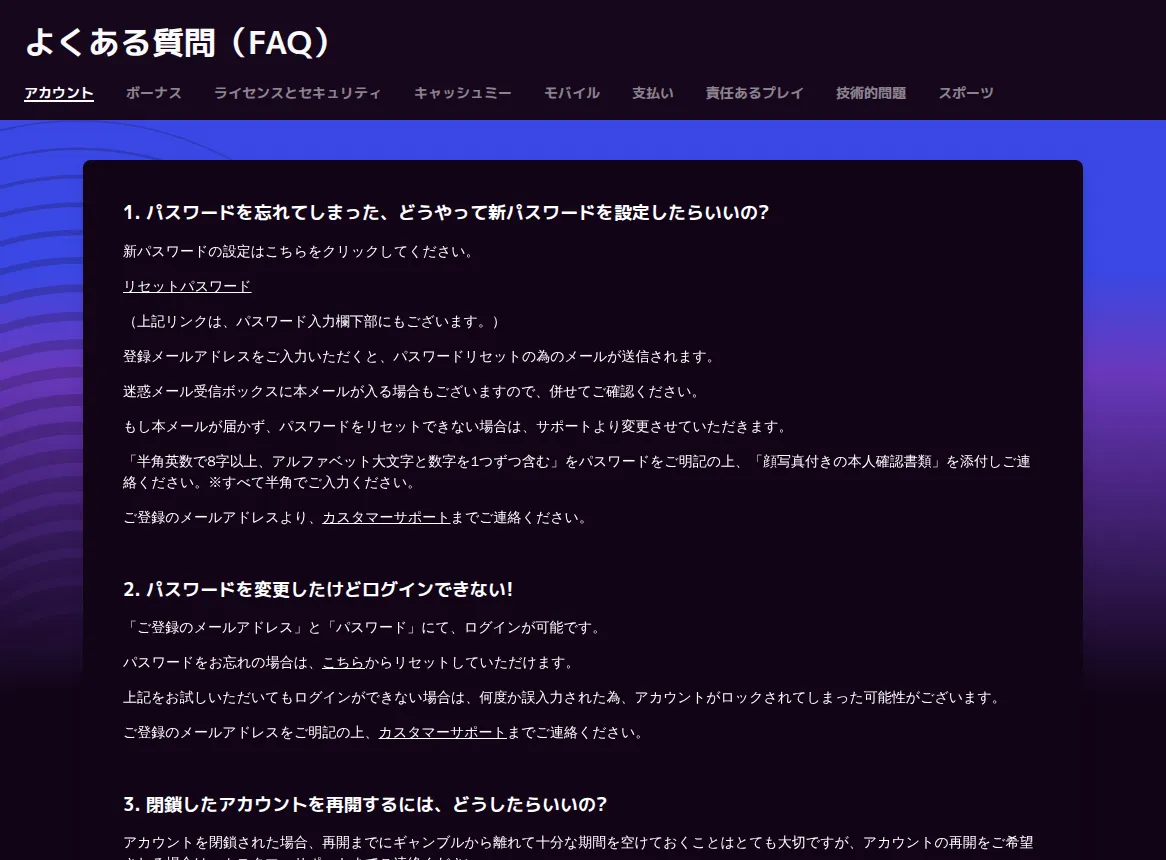Image resolution: width=1166 pixels, height=860 pixels.
Task: Click heading 1. パスワードを忘れてしまった
Action: (446, 213)
